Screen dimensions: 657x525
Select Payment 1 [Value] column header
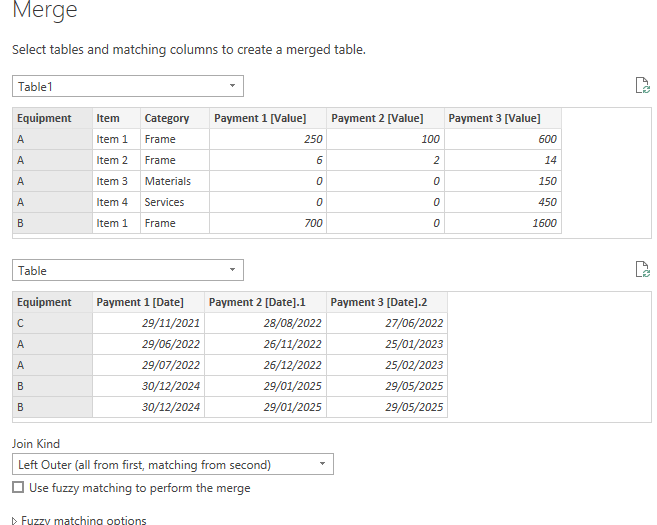coord(268,118)
